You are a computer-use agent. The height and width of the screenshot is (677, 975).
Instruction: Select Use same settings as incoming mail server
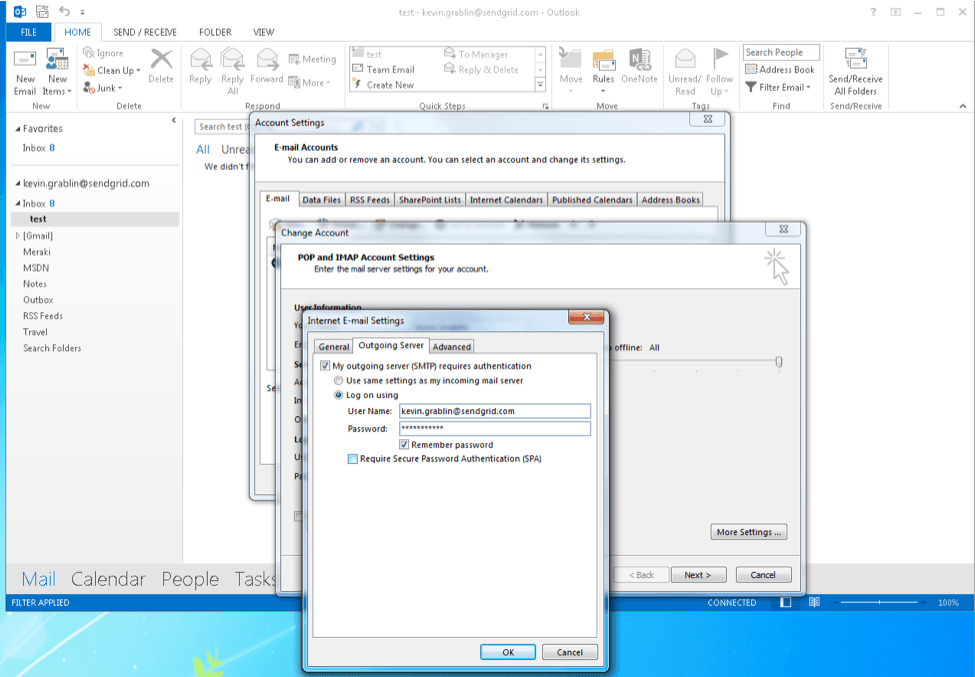coord(339,380)
